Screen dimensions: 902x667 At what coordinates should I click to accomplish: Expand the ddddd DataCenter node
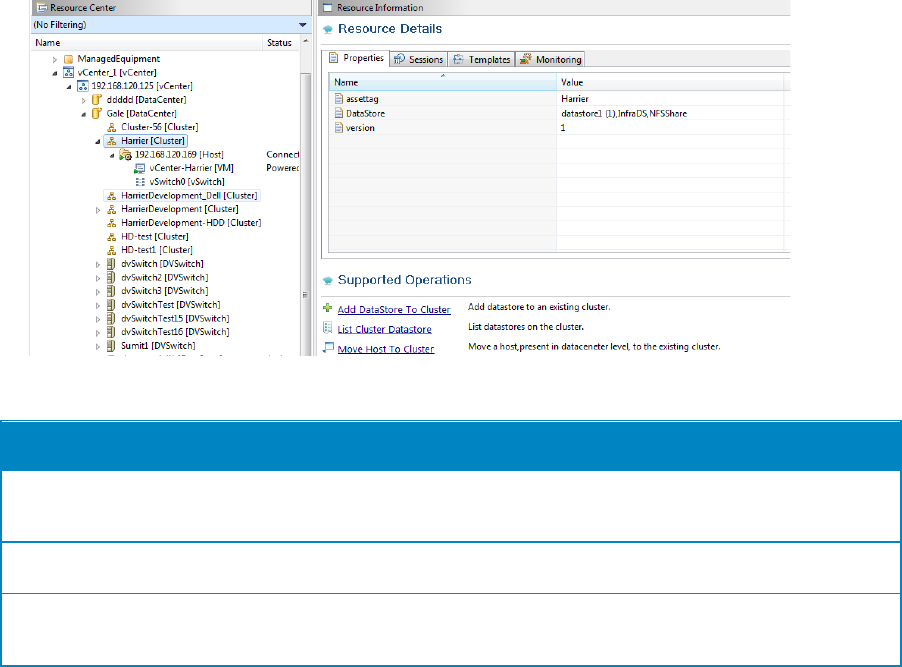(x=85, y=100)
